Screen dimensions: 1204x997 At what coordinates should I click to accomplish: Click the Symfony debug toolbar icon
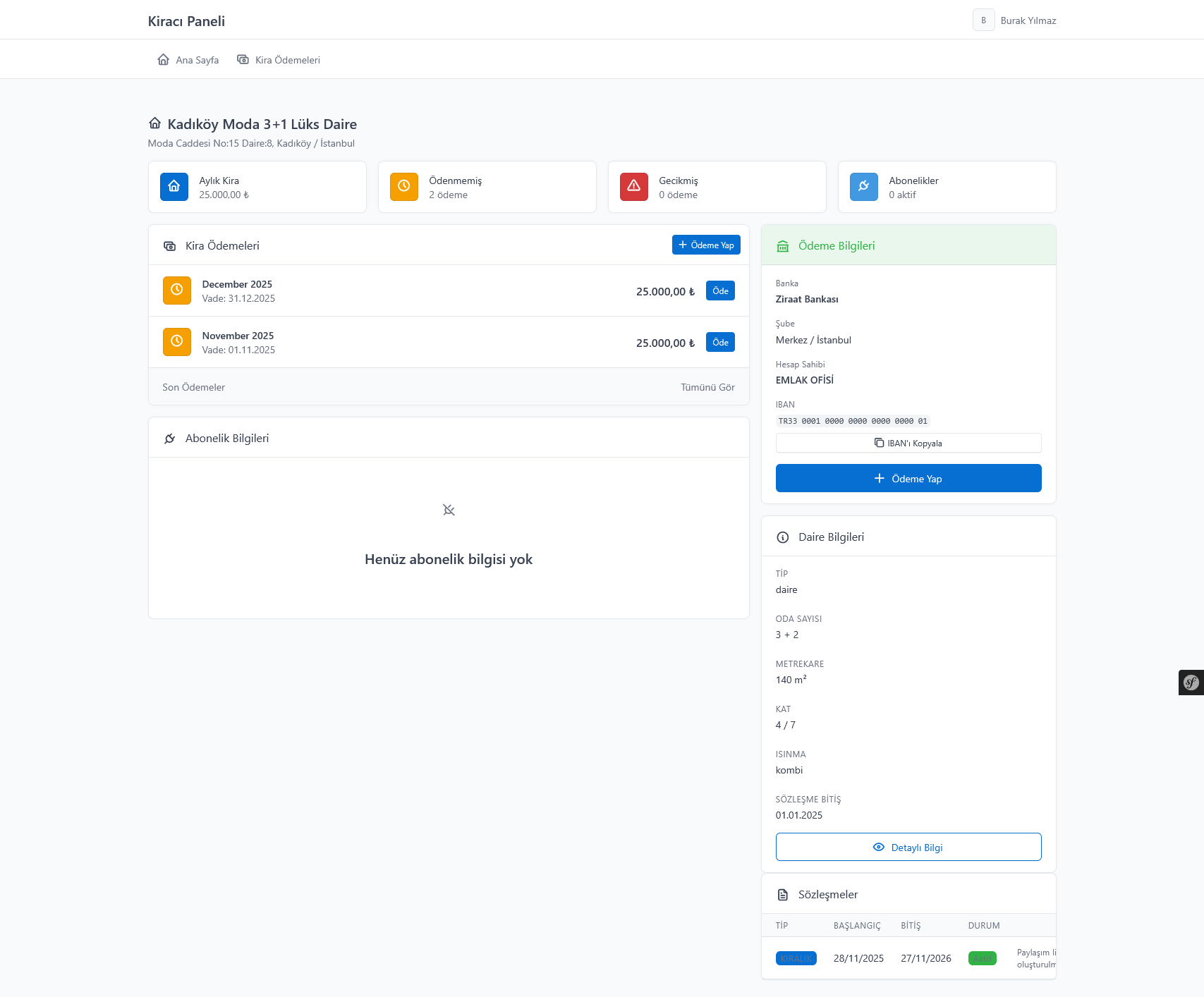[x=1191, y=683]
